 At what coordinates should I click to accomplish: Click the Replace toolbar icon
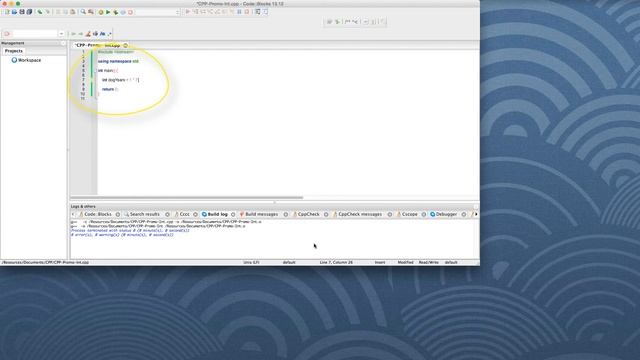[x=91, y=12]
